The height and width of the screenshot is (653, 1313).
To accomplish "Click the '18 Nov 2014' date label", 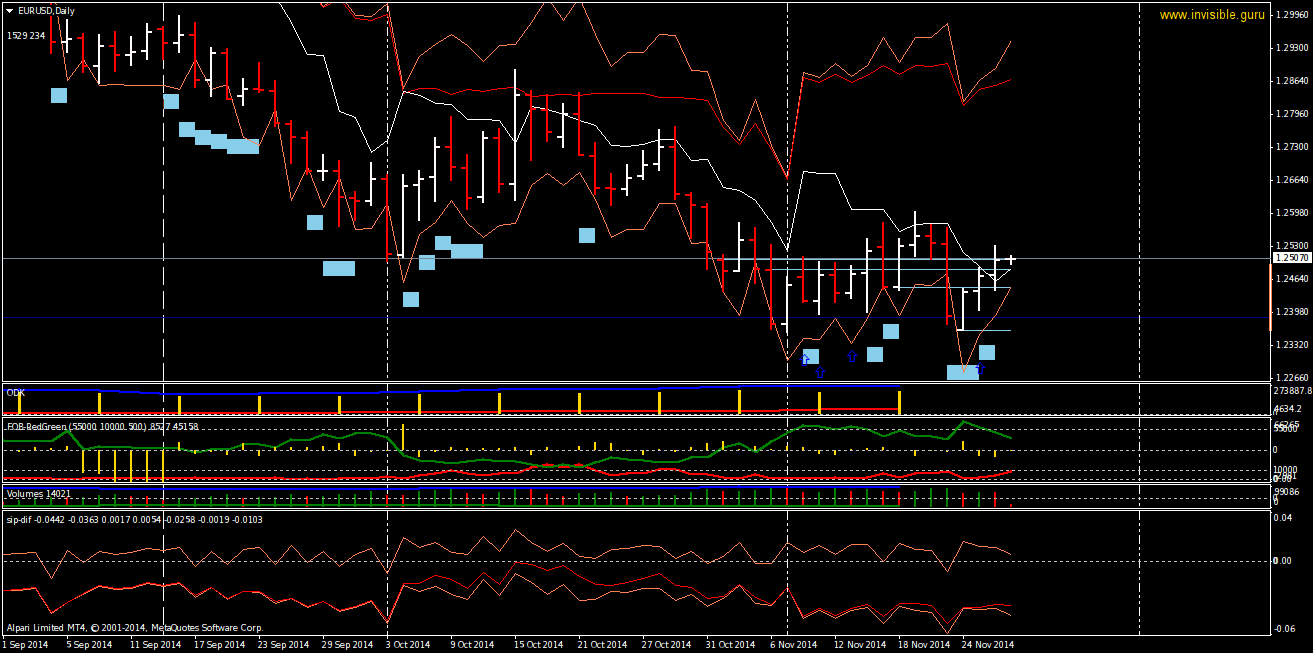I will (924, 645).
